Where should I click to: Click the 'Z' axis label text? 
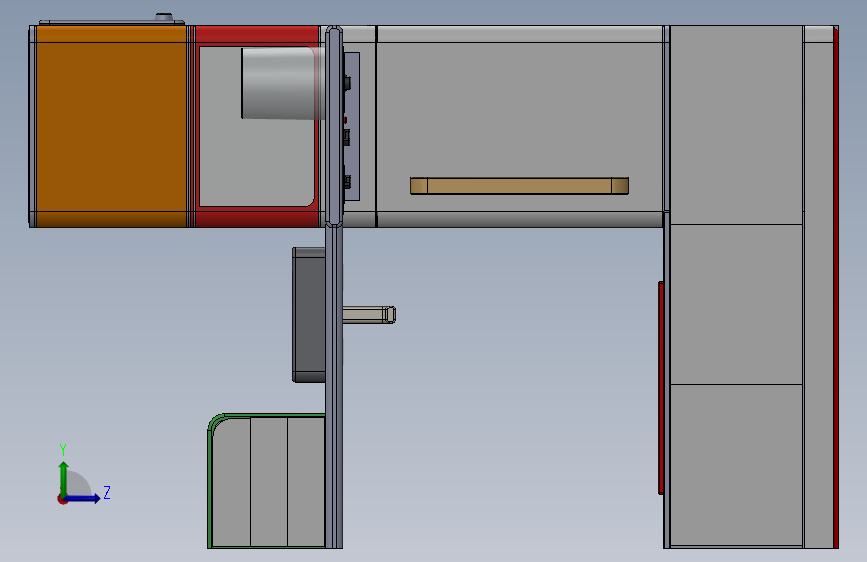tap(107, 492)
